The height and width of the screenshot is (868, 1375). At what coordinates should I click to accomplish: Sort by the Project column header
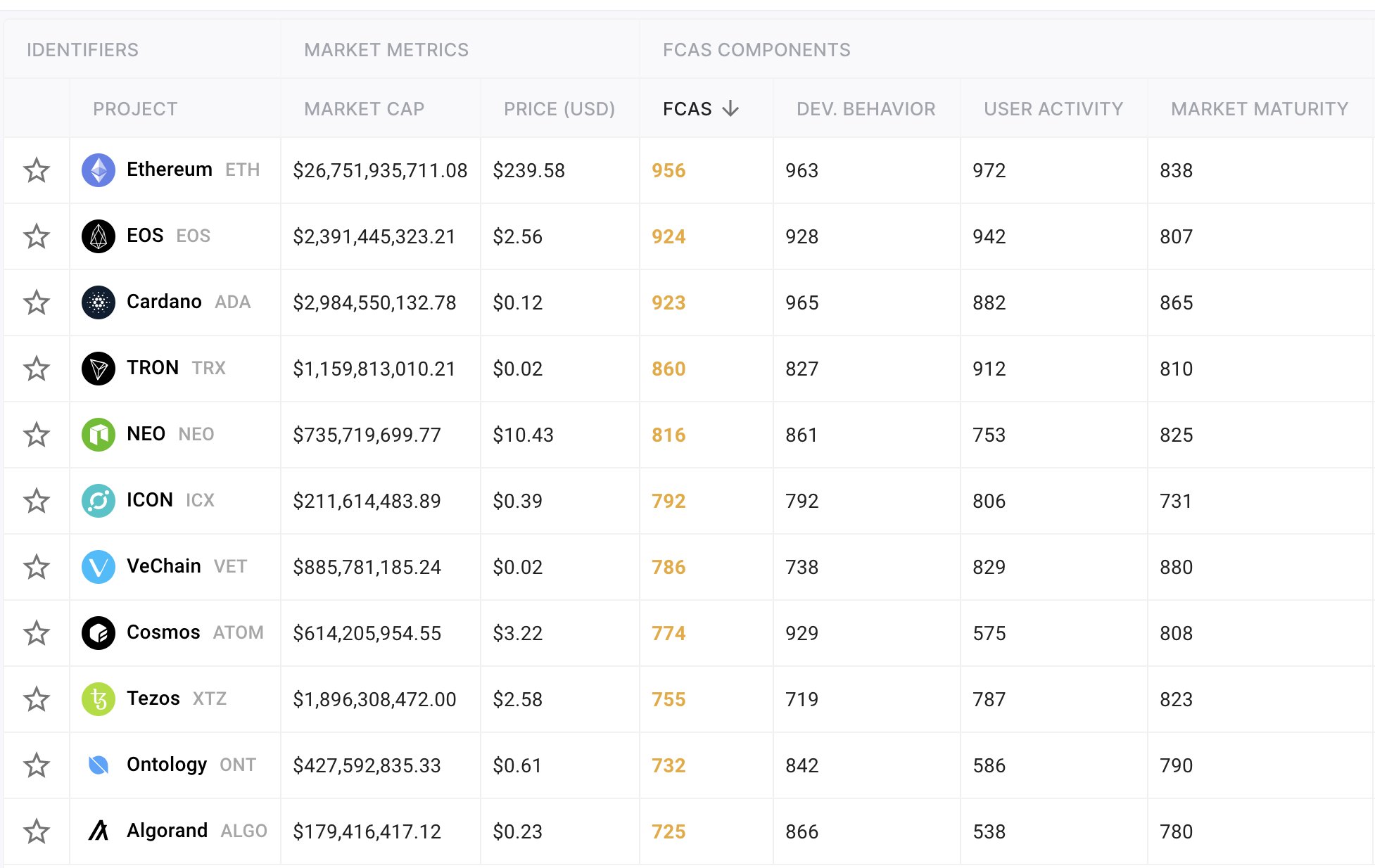pyautogui.click(x=135, y=109)
